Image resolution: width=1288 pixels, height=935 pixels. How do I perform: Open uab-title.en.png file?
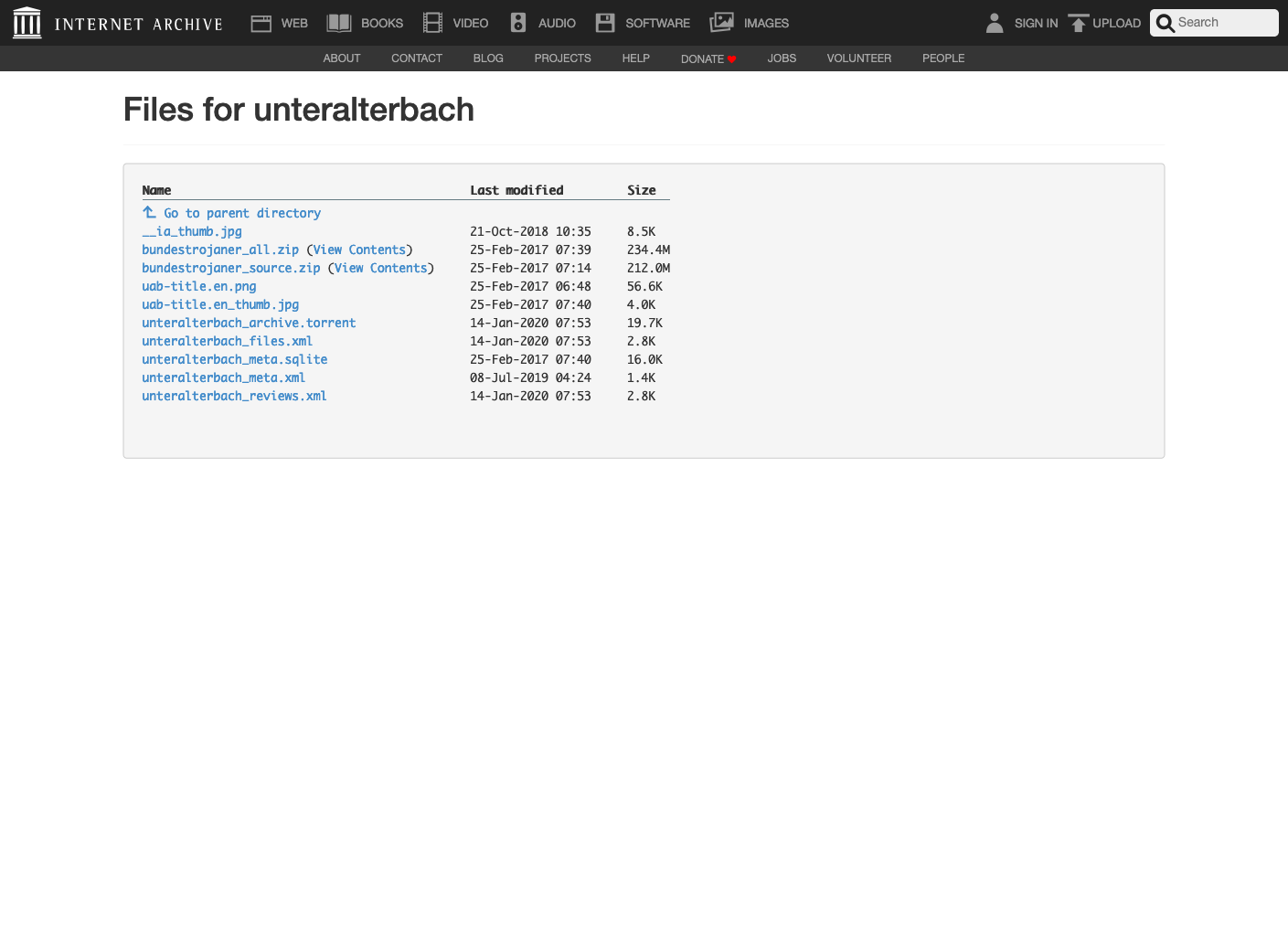point(199,286)
